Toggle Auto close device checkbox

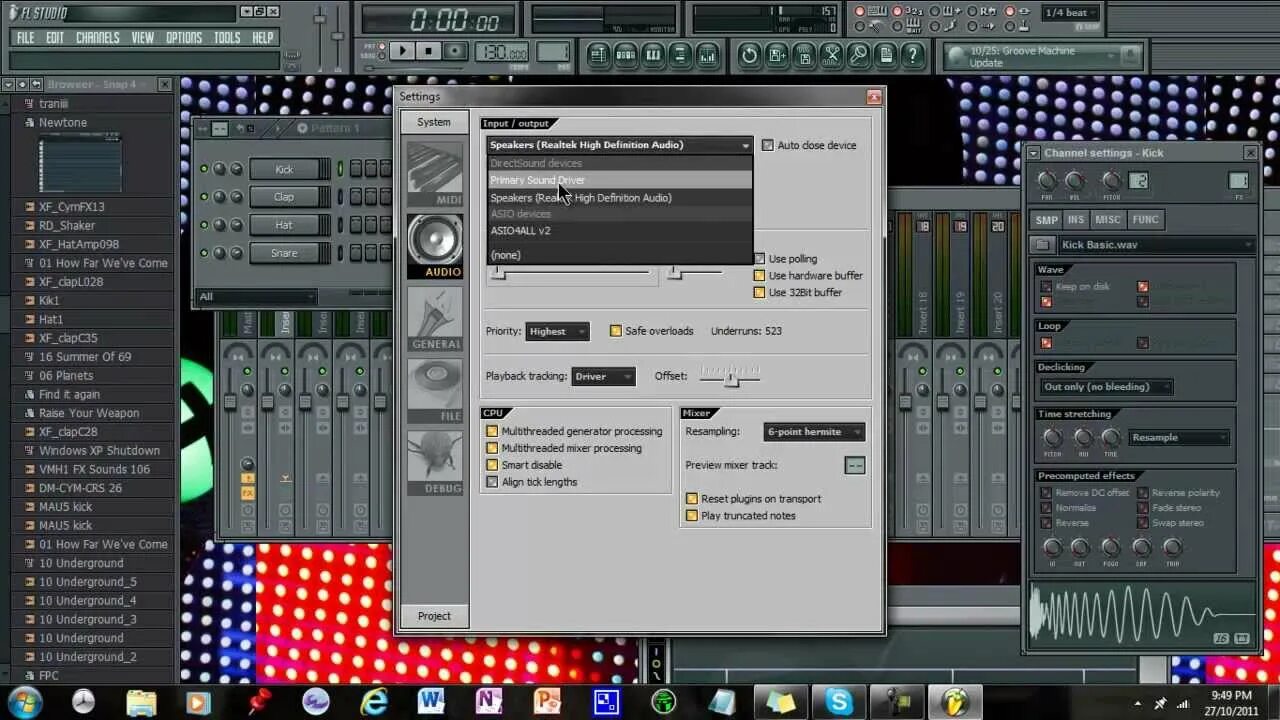point(768,145)
